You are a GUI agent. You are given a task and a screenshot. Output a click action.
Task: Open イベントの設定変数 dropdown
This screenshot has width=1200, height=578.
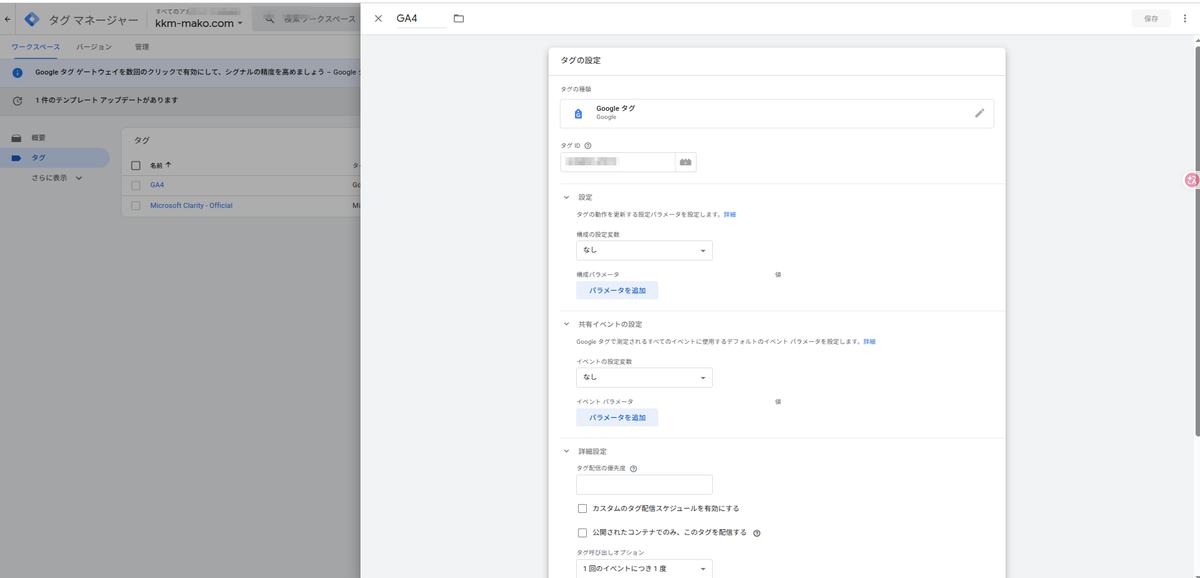[x=644, y=377]
